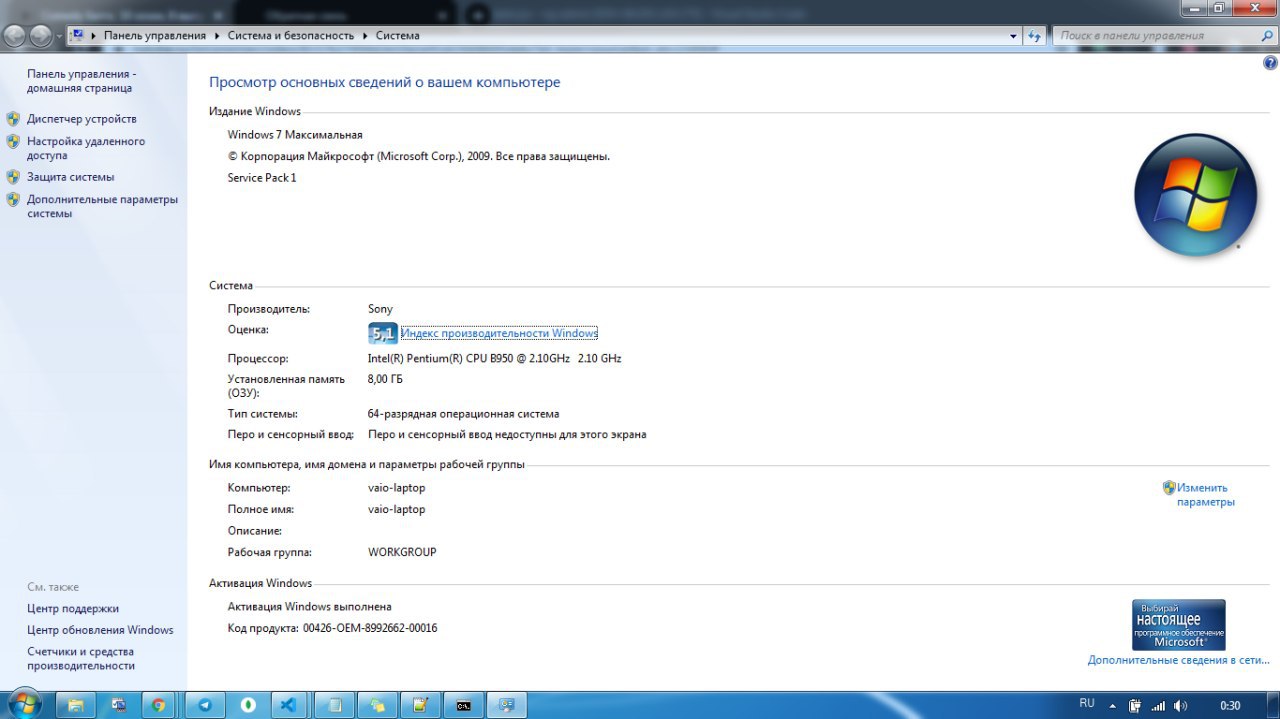The image size is (1280, 719).
Task: Click the volume speaker tray icon
Action: (1180, 705)
